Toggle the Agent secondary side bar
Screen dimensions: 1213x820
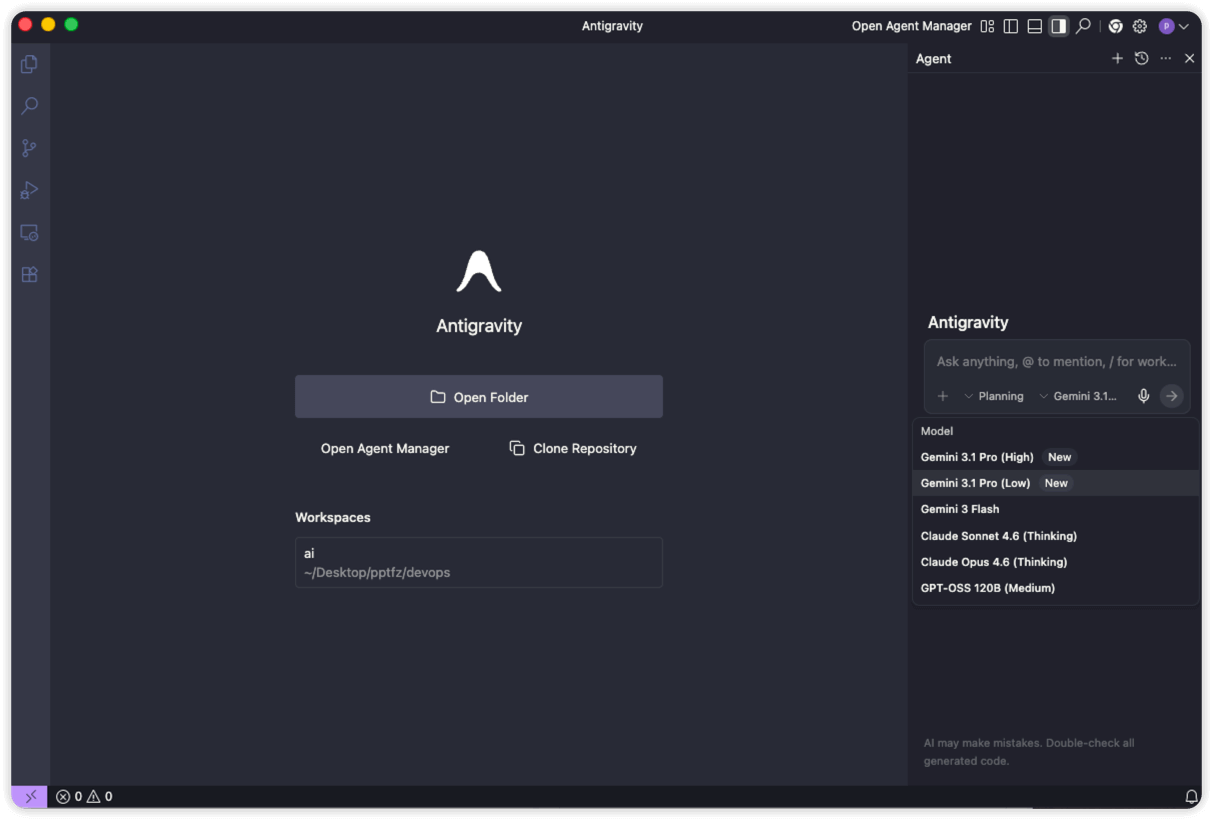pyautogui.click(x=1059, y=26)
